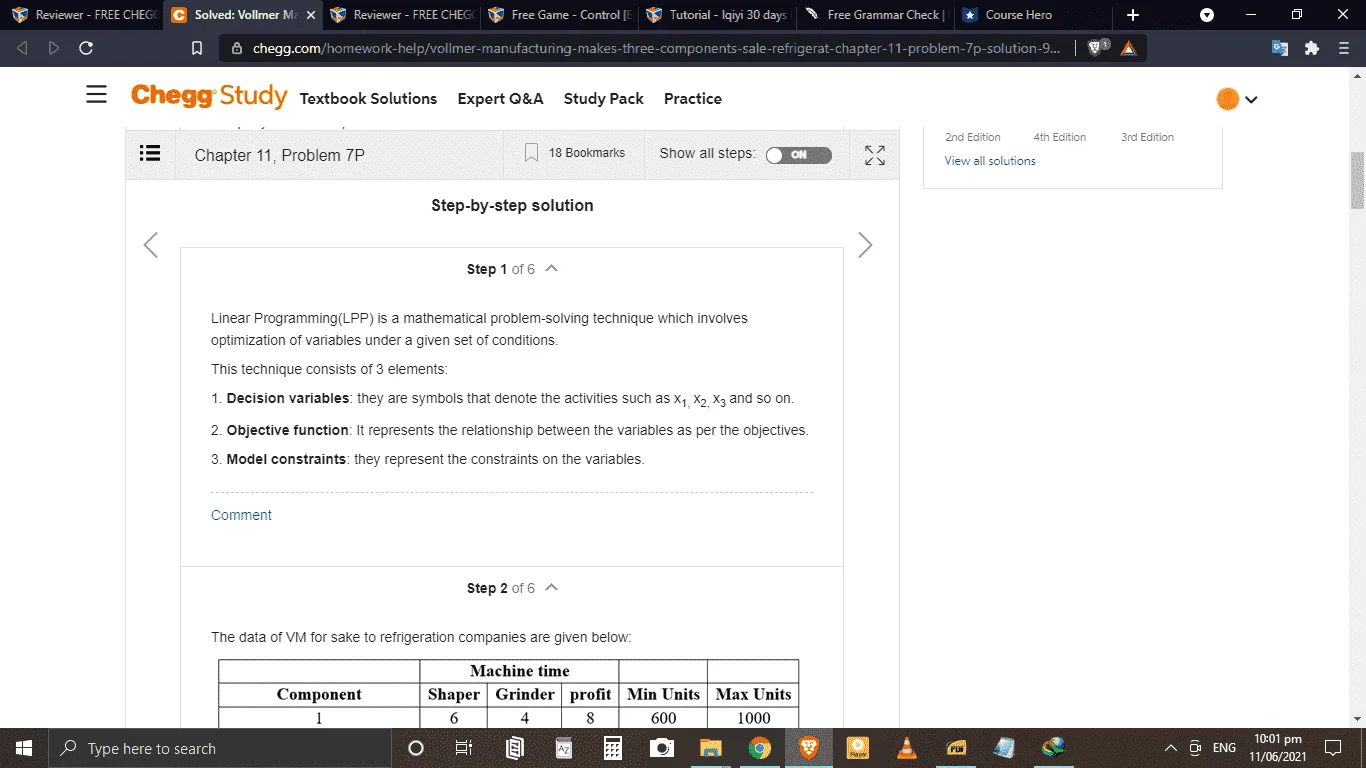Switch to Tutorial - Iqiyi 30 days tab

pos(719,15)
